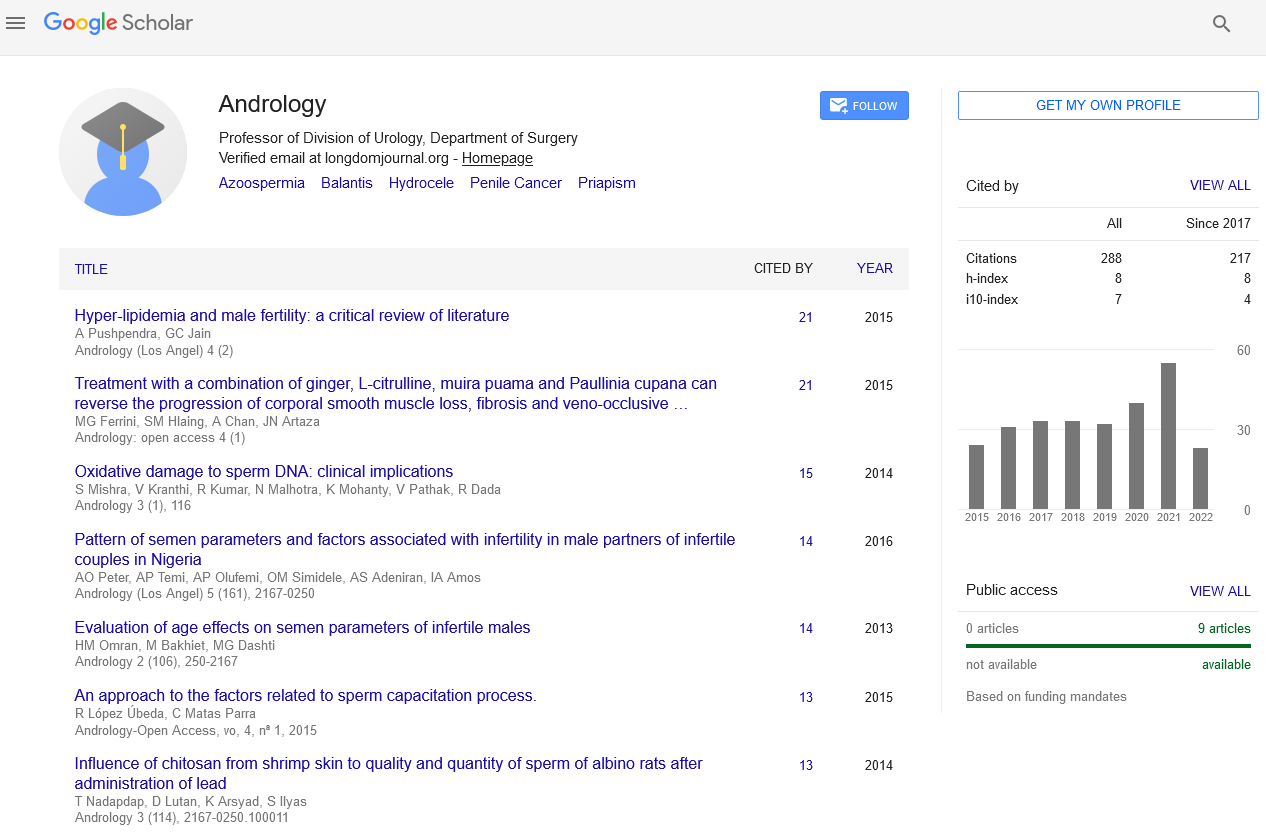1266x833 pixels.
Task: Select the Penile Cancer topic tag
Action: pyautogui.click(x=516, y=183)
